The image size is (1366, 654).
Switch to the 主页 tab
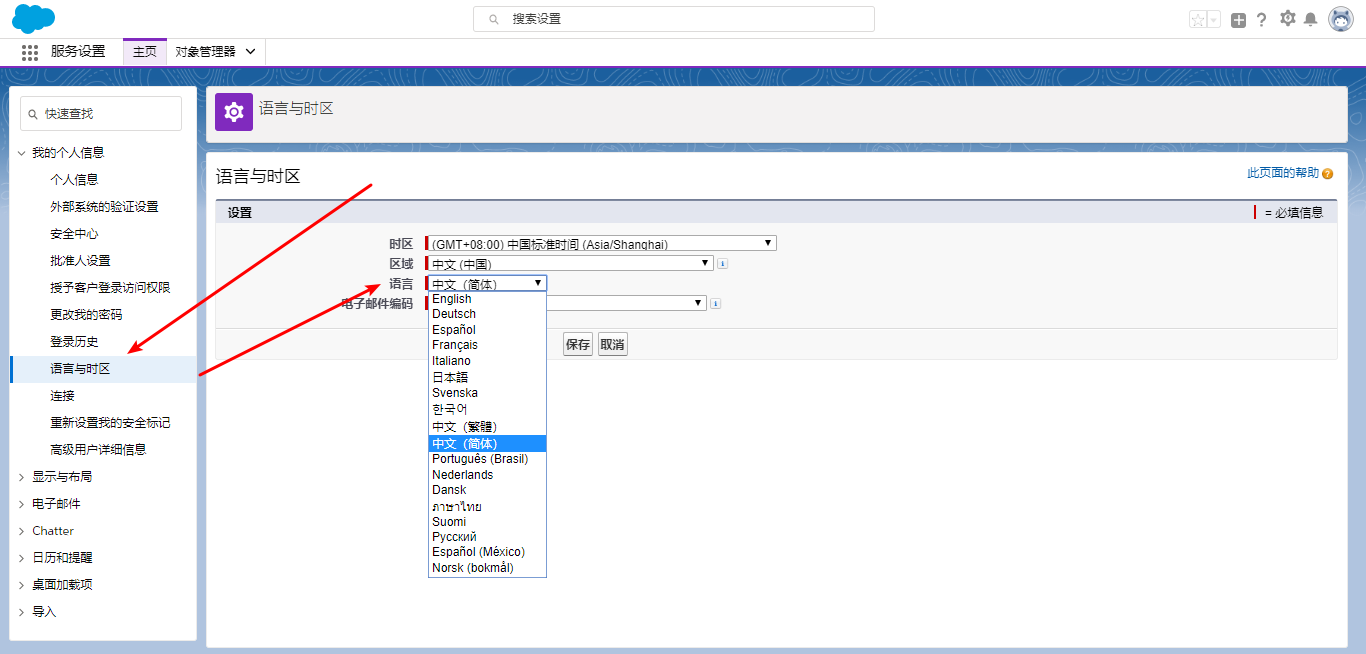point(144,52)
